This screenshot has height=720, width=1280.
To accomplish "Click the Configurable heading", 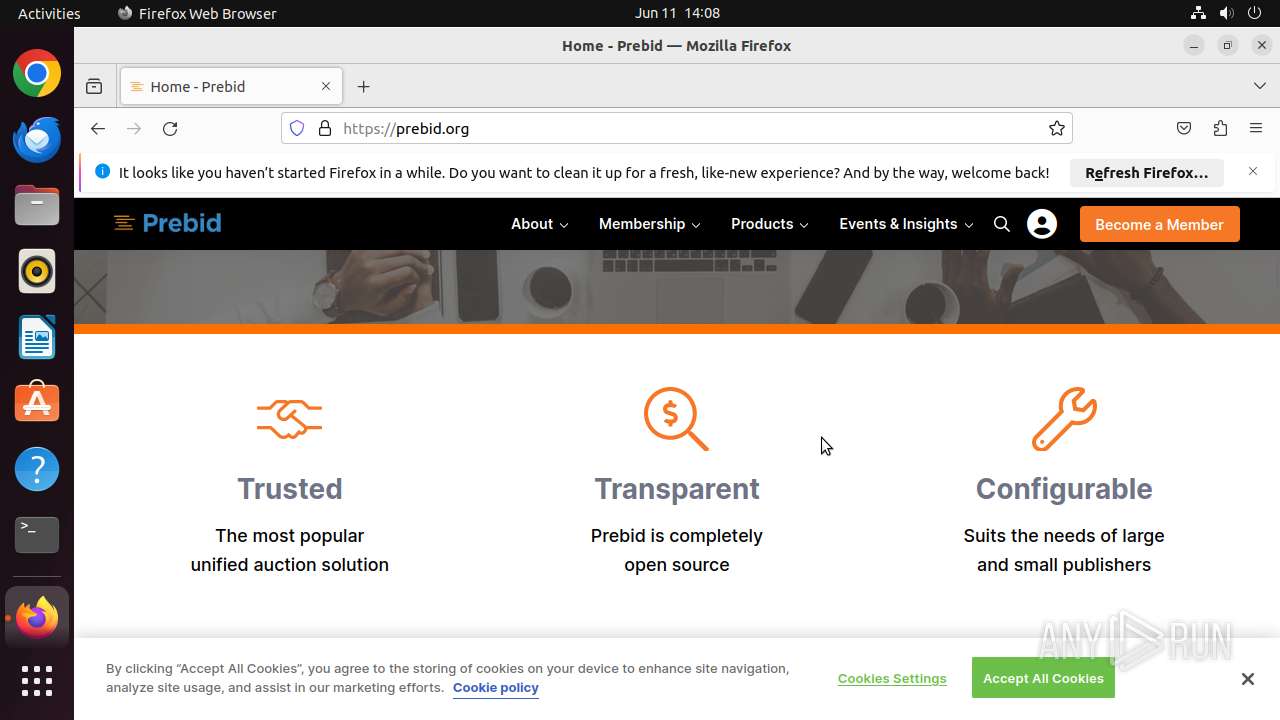I will click(1064, 489).
